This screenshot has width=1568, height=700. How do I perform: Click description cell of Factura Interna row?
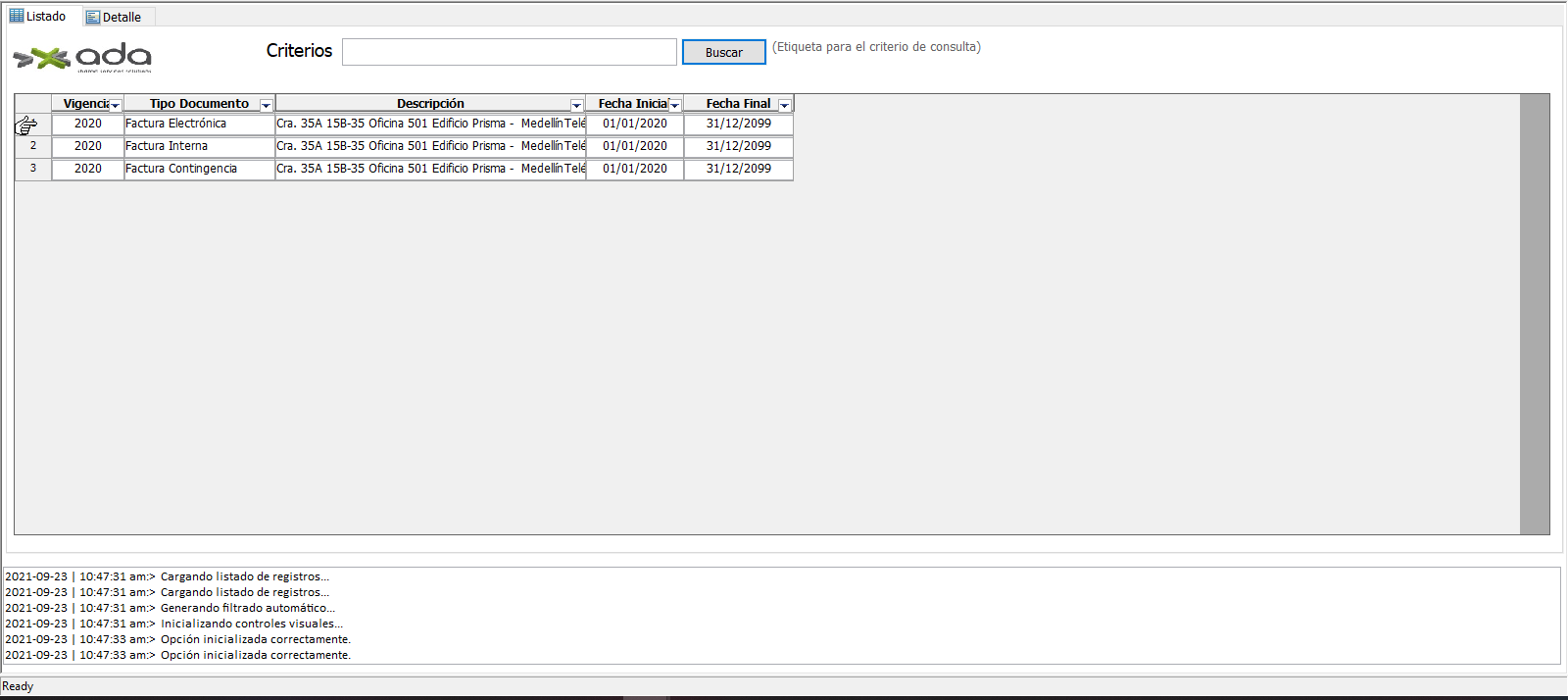click(x=430, y=146)
